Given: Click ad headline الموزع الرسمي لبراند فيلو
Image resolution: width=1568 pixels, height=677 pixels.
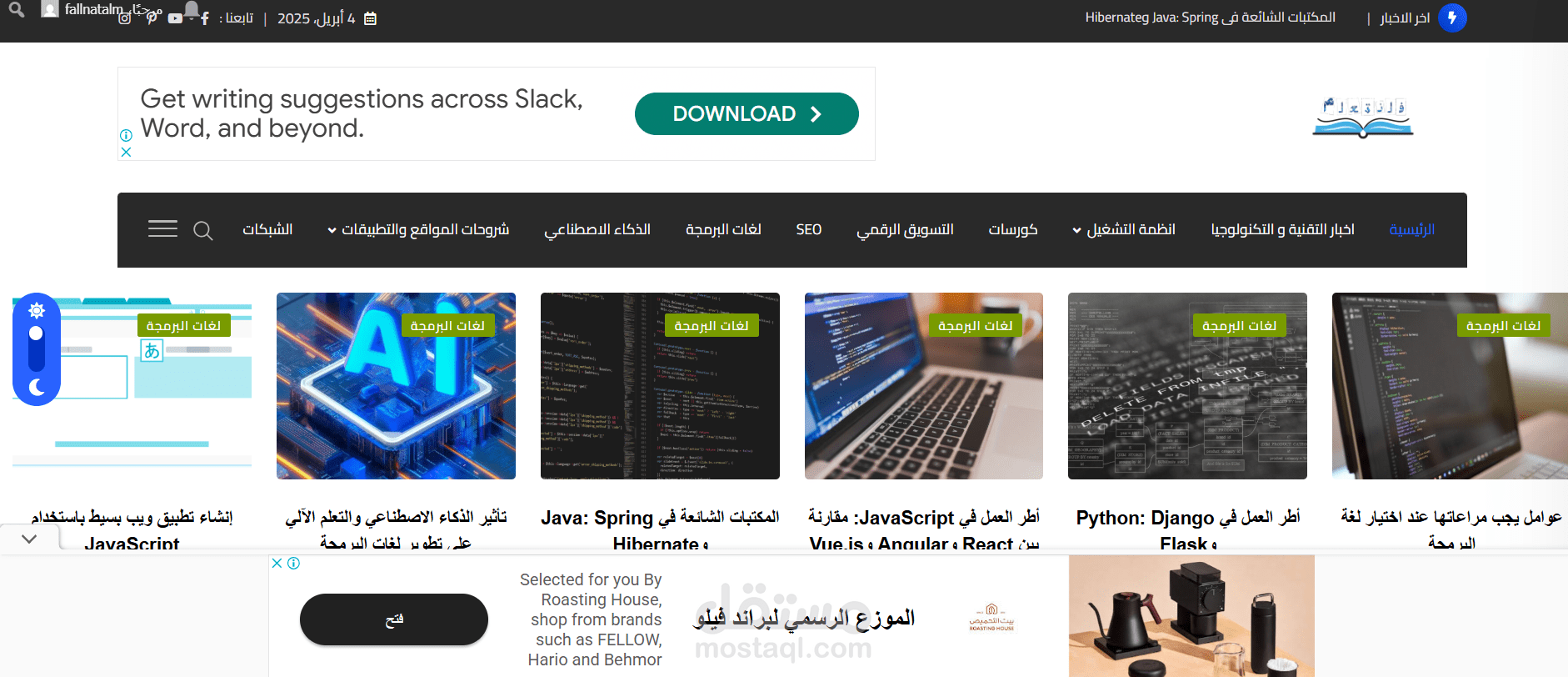Looking at the screenshot, I should [804, 618].
